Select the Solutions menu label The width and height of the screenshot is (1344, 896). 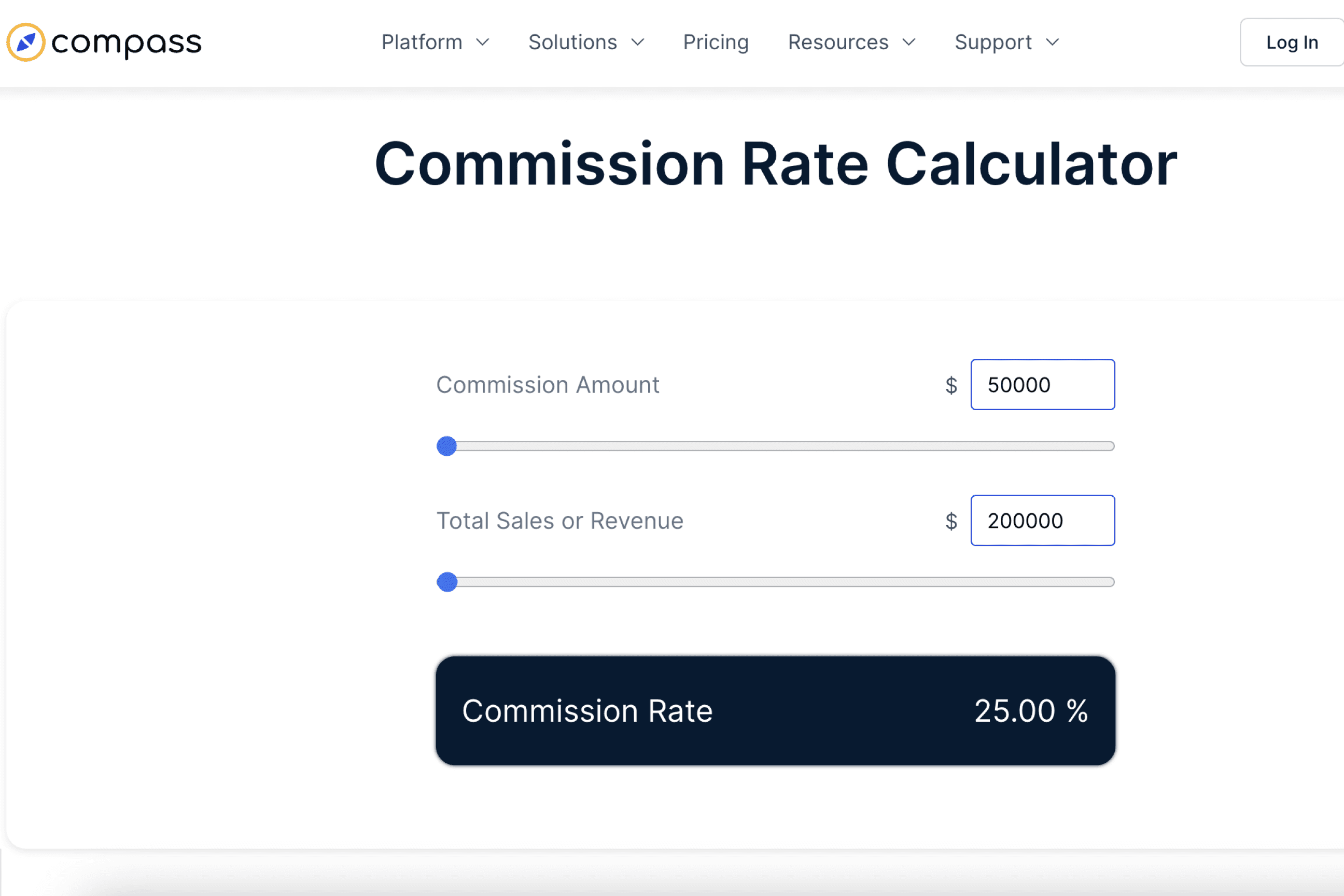click(572, 43)
